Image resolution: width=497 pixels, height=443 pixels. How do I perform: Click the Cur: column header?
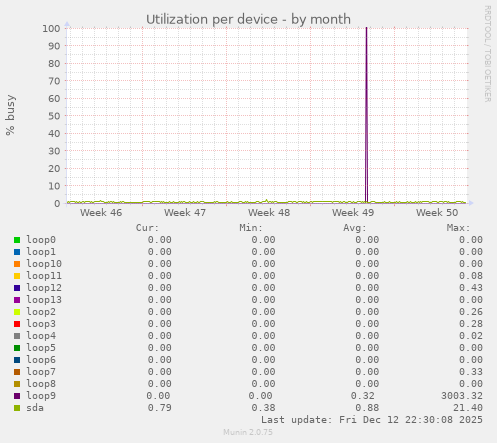147,228
